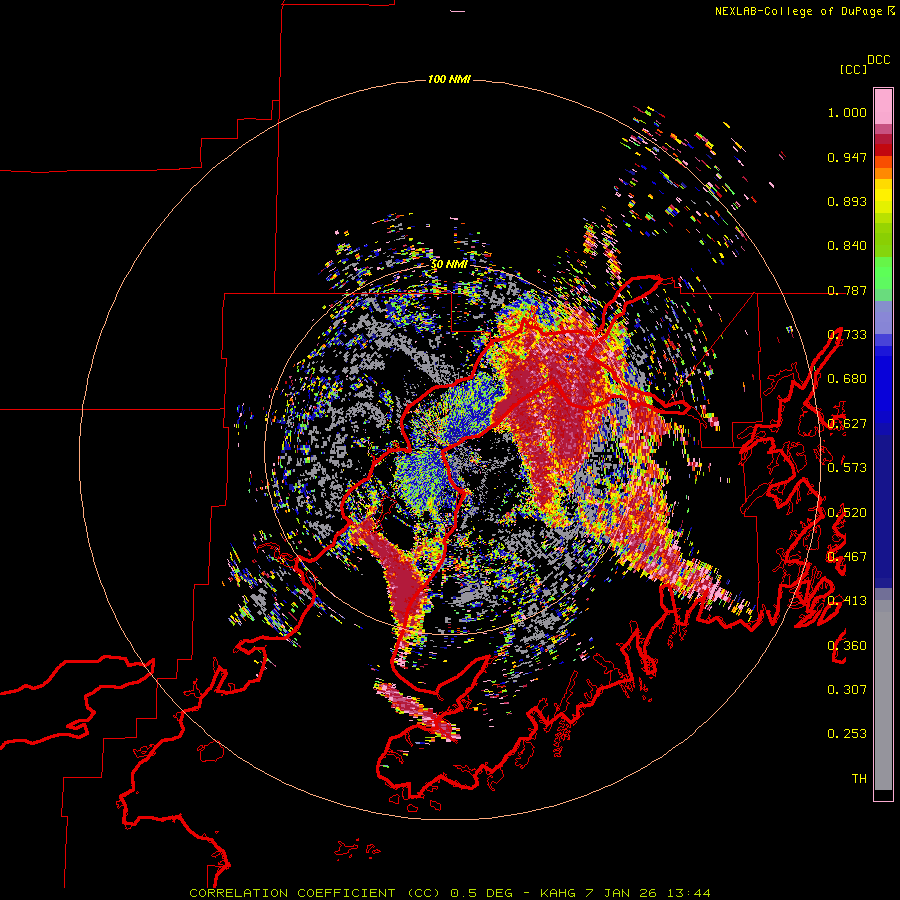Screen dimensions: 900x900
Task: Click the 0.733 legend value
Action: [x=847, y=335]
